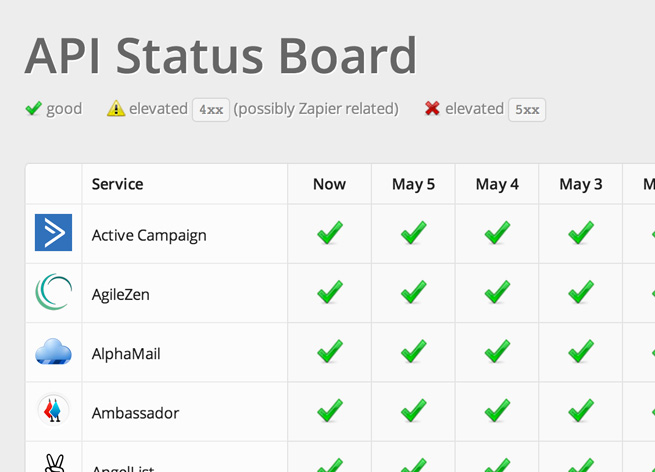Click the 4xx code badge
Viewport: 655px width, 472px height.
[x=211, y=110]
